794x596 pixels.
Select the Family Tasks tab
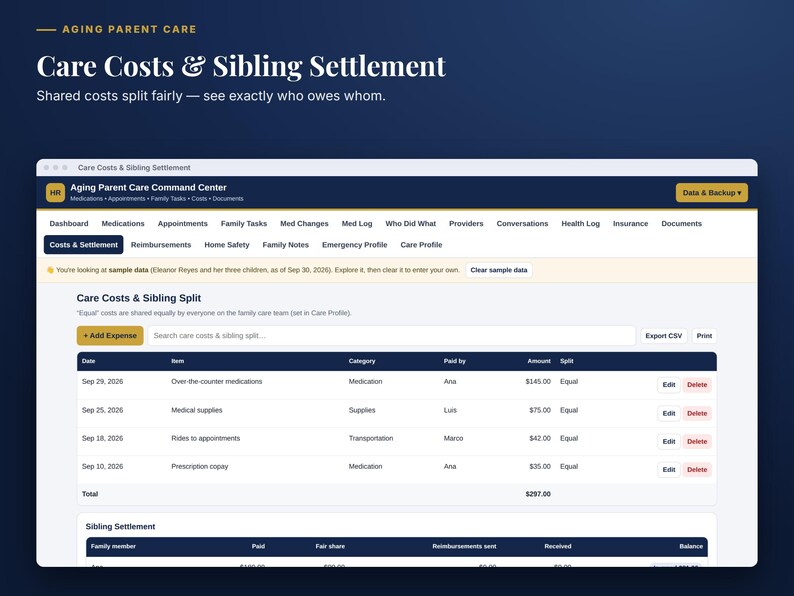(244, 223)
